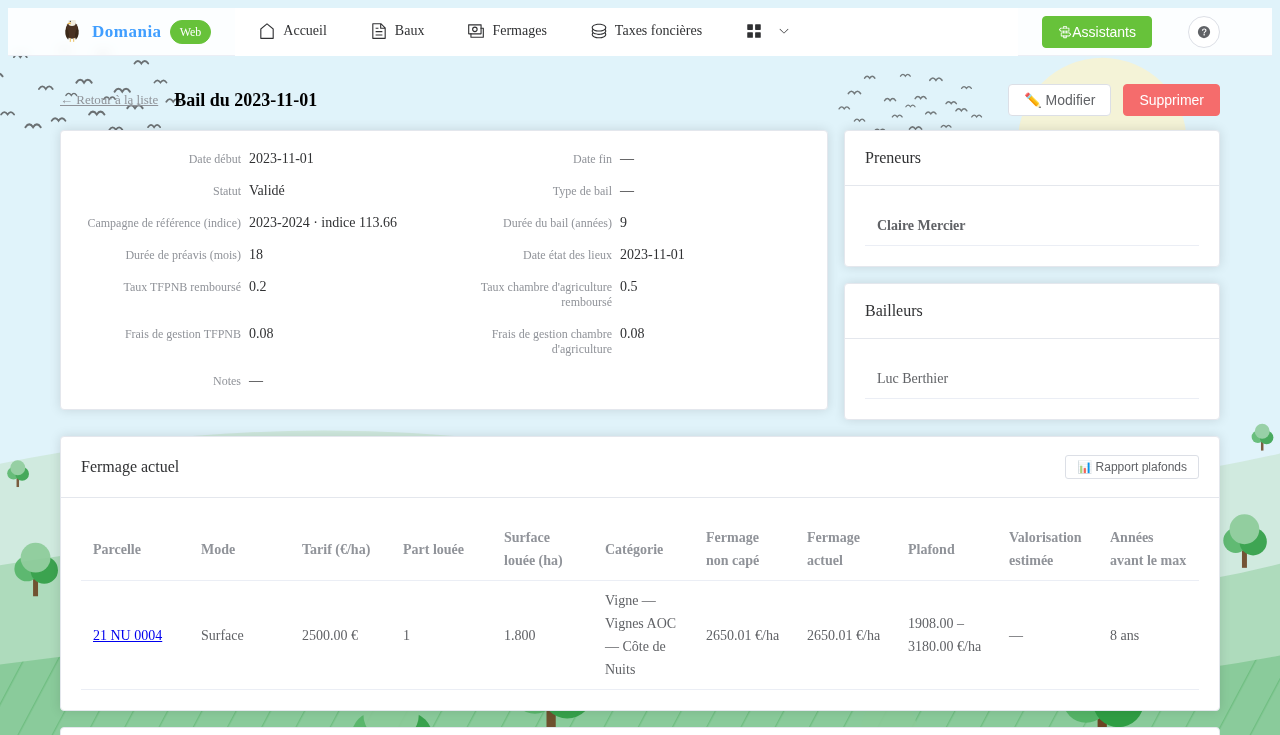Click the Domania owl logo
The width and height of the screenshot is (1280, 735).
click(71, 31)
